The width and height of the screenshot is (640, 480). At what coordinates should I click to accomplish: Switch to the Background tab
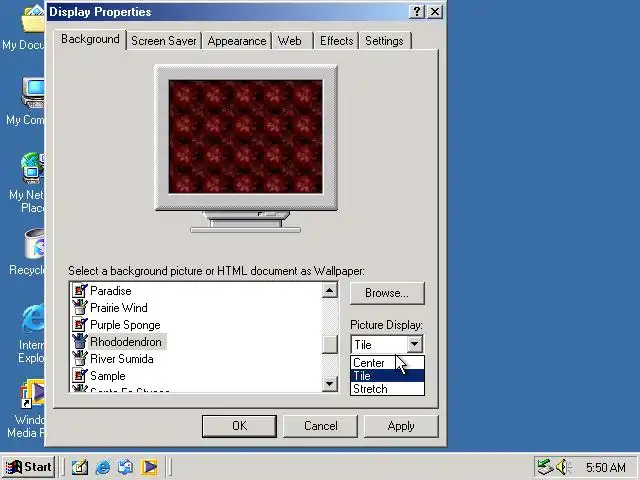tap(90, 39)
